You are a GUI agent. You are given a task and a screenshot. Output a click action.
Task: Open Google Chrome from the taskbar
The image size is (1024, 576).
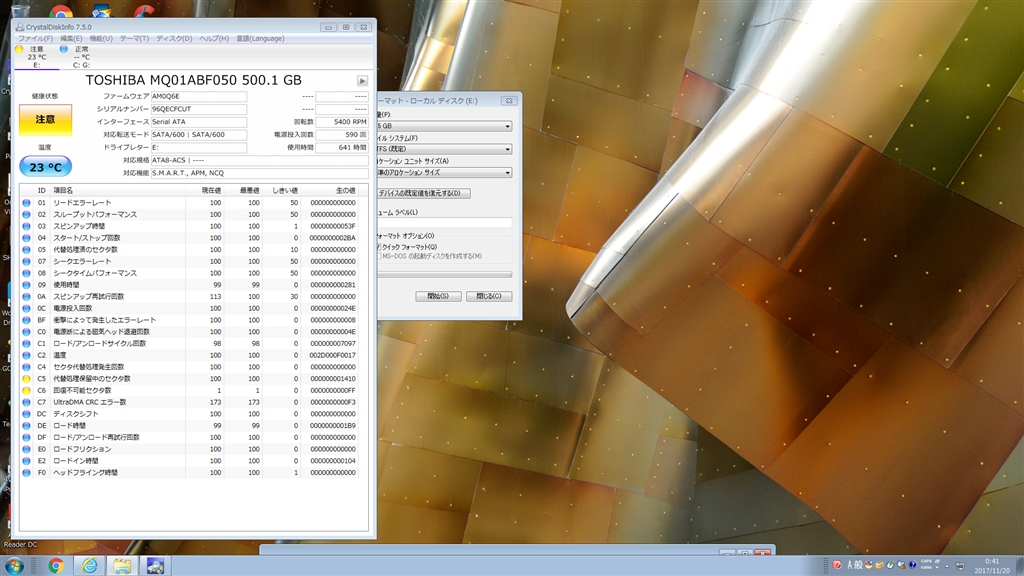point(56,566)
